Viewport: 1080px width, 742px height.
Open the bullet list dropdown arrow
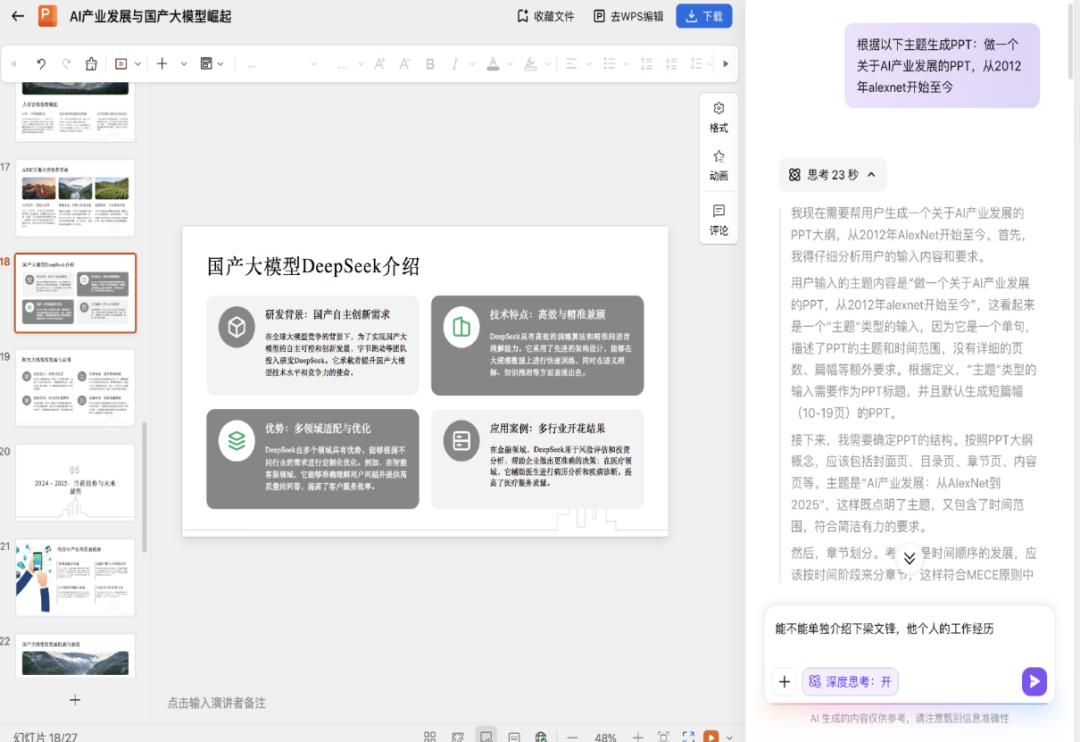click(626, 62)
